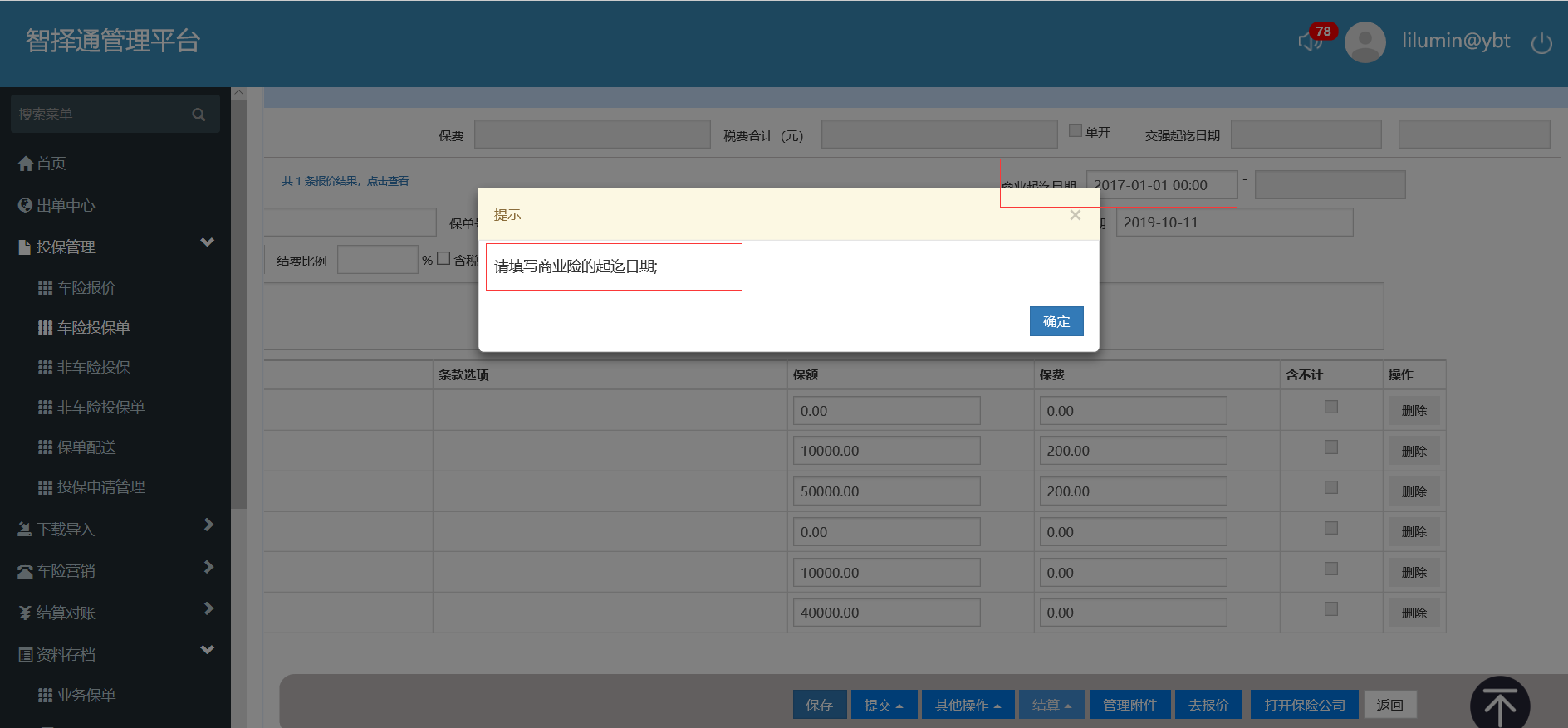Click the 智择通管理平台 title
The height and width of the screenshot is (728, 1568).
[113, 41]
